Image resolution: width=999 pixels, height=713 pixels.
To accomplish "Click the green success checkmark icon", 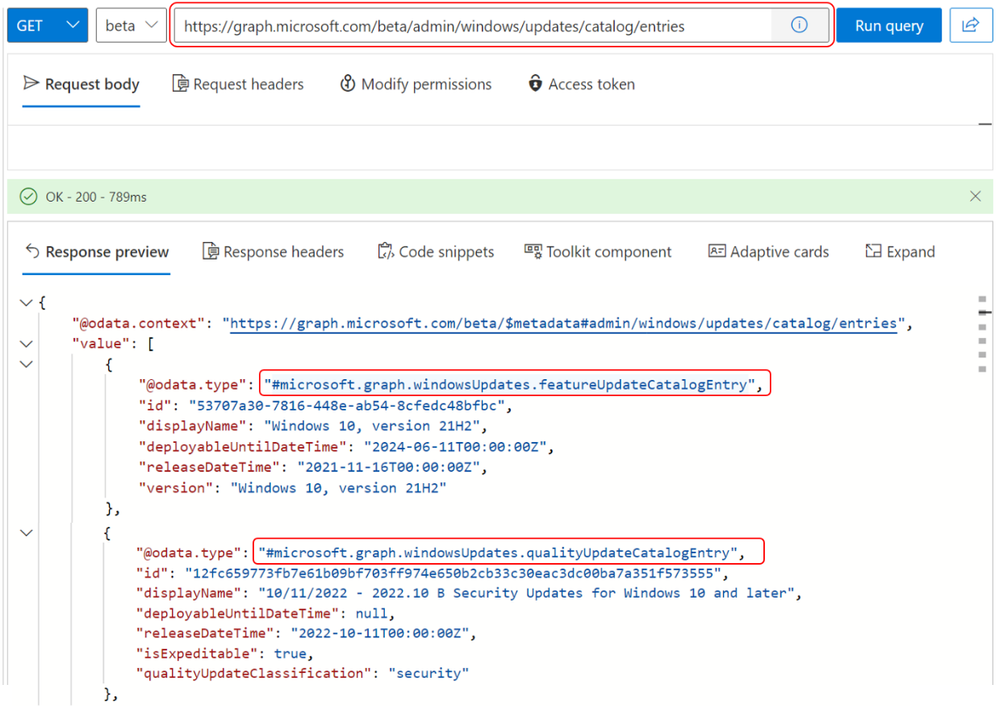I will tap(28, 196).
